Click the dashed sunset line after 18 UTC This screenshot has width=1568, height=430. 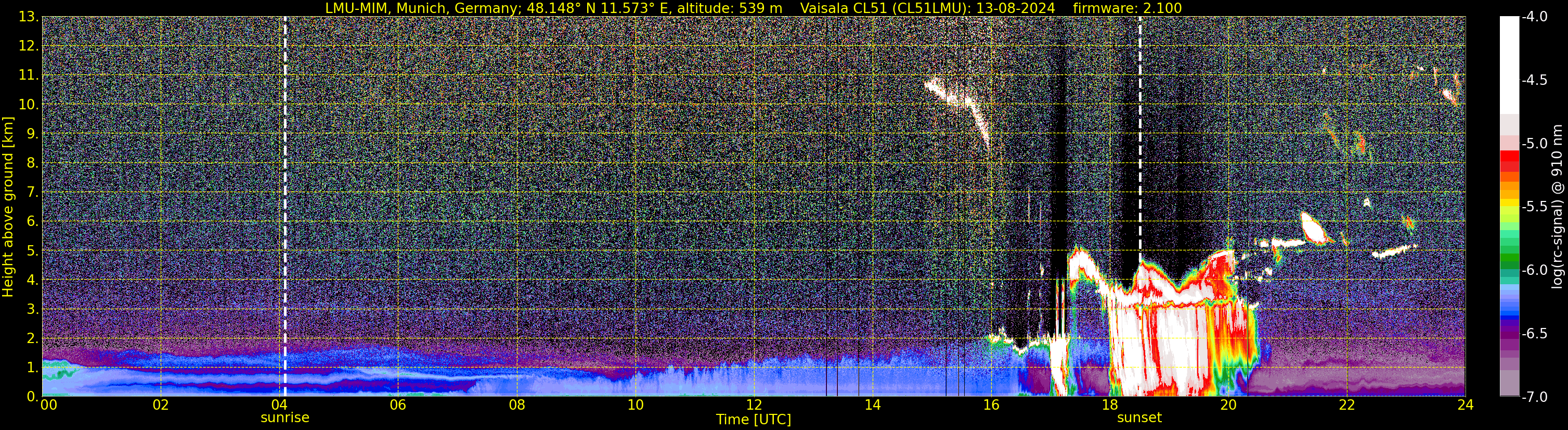tap(1139, 206)
